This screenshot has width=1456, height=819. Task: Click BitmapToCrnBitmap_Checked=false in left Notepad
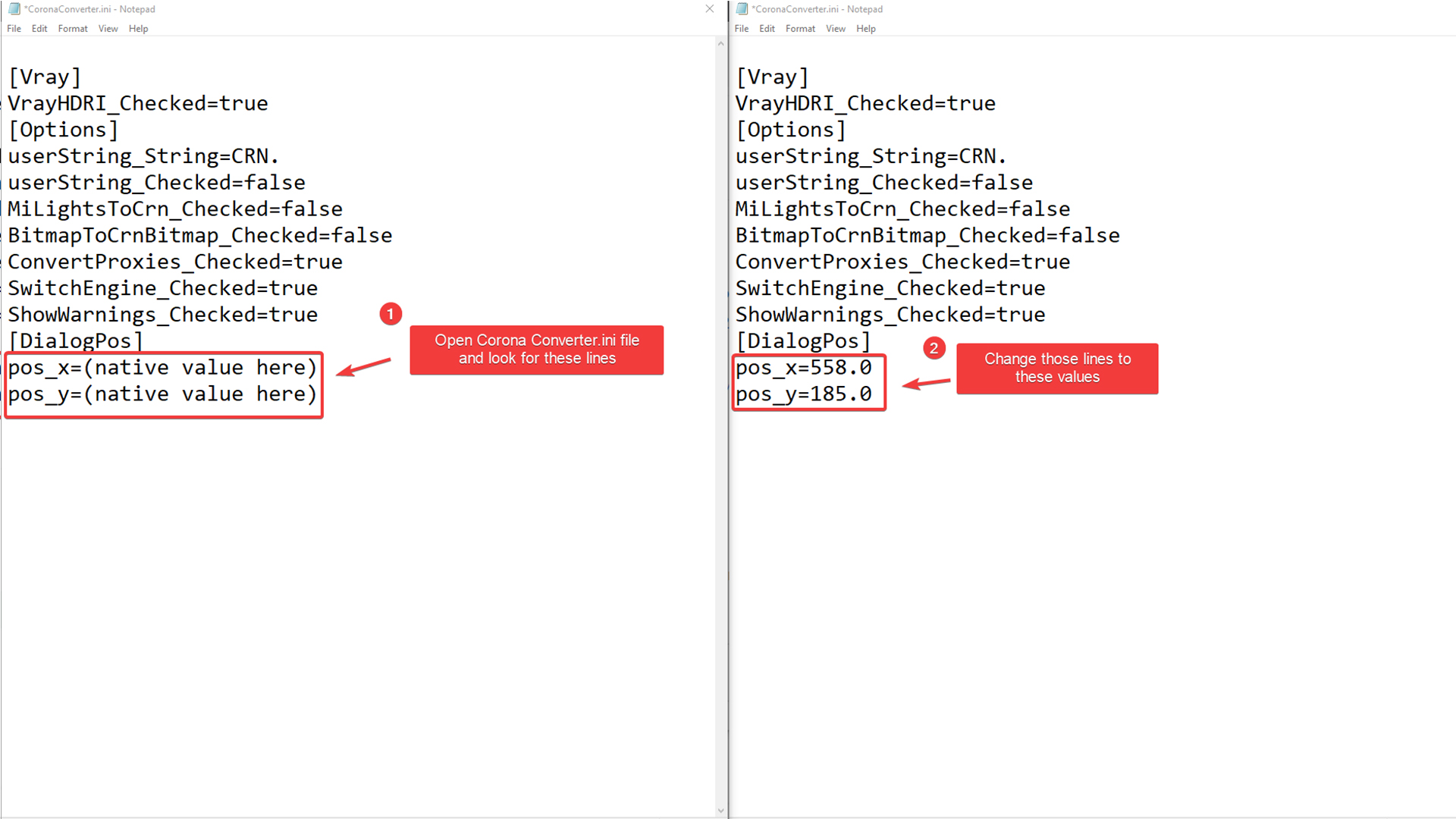(200, 236)
